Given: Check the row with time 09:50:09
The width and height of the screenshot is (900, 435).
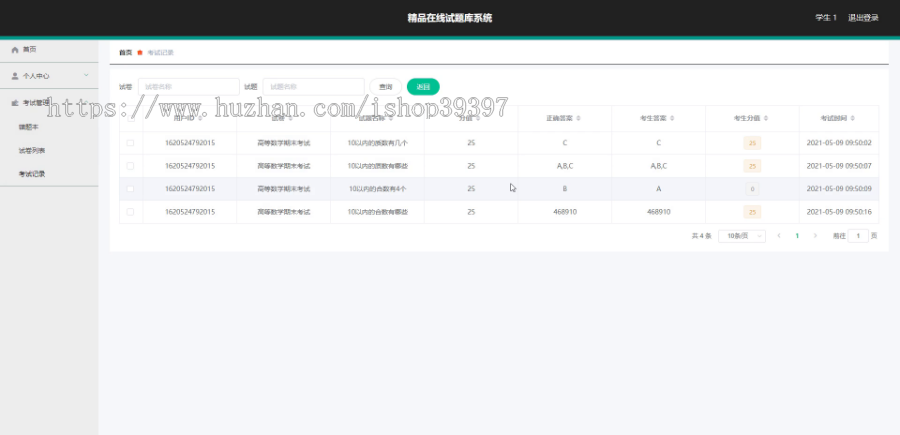Looking at the screenshot, I should [x=130, y=189].
